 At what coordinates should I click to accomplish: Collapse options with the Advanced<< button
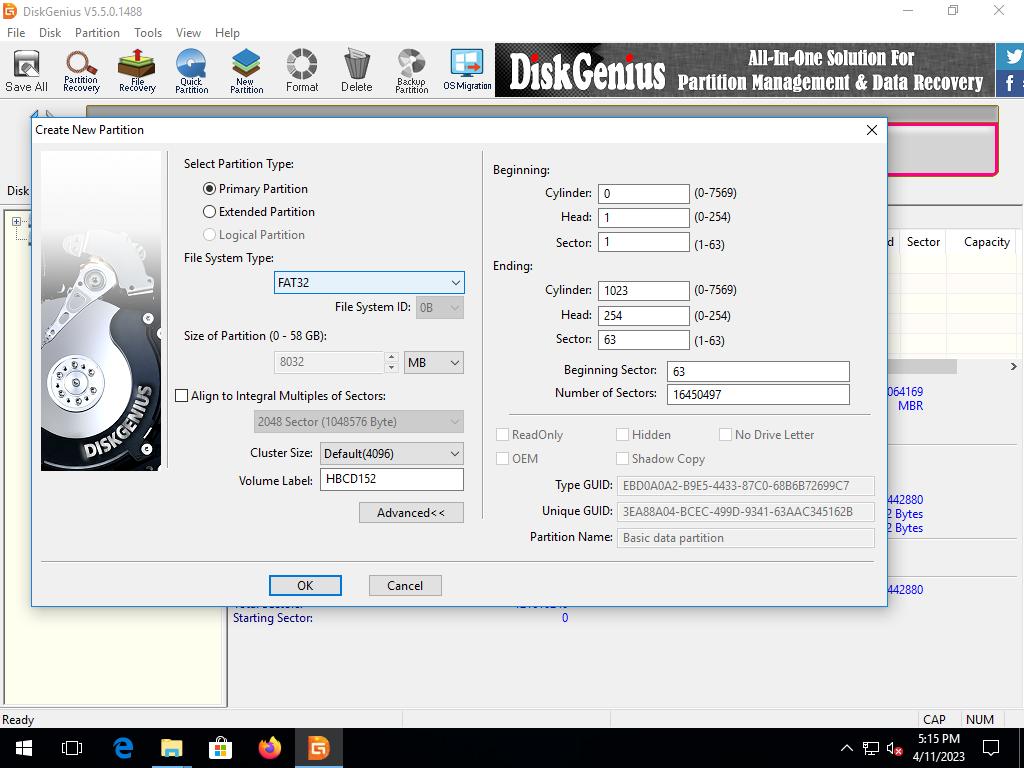coord(411,513)
